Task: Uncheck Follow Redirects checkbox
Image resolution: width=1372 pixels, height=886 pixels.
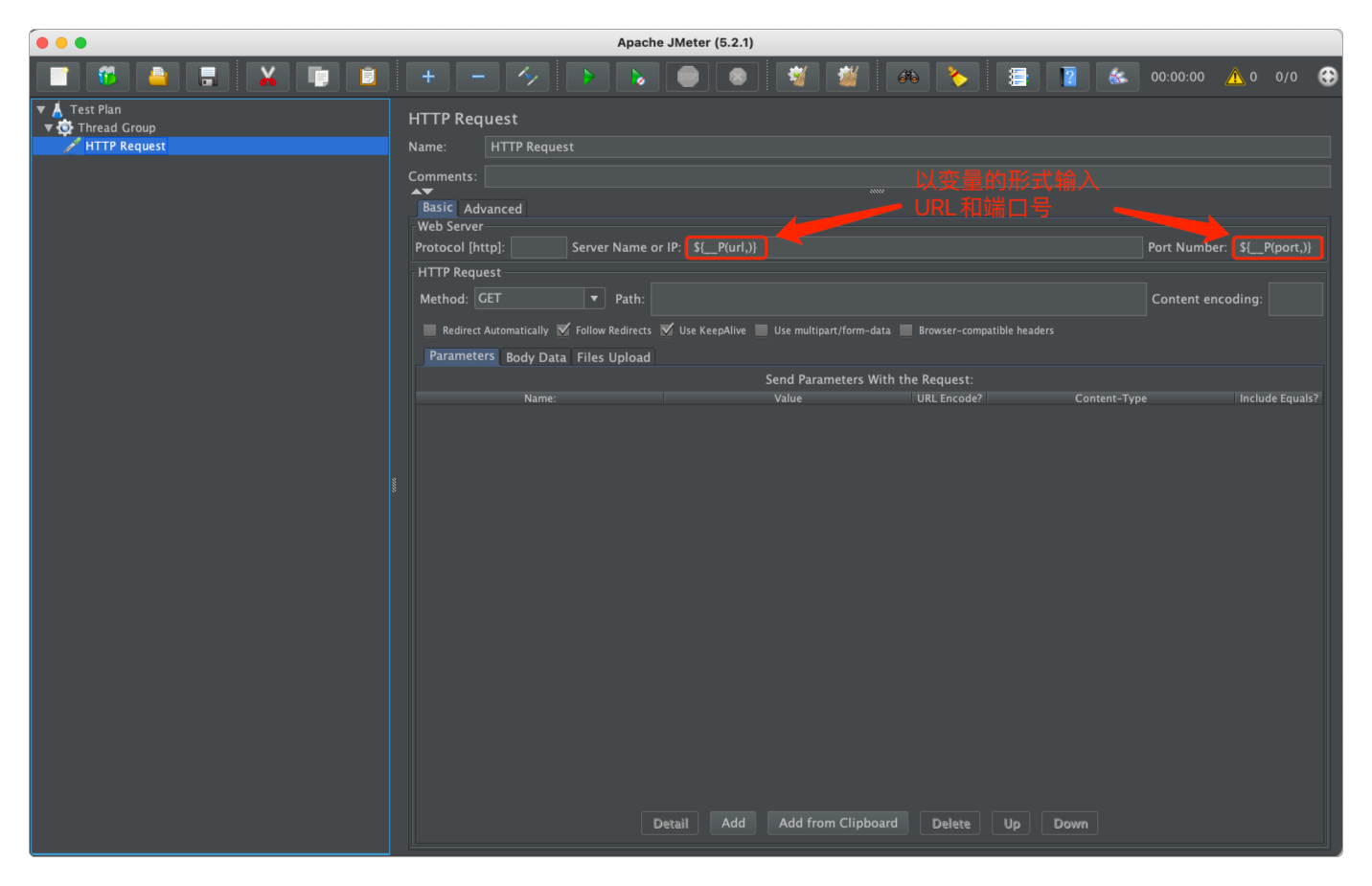Action: tap(563, 330)
